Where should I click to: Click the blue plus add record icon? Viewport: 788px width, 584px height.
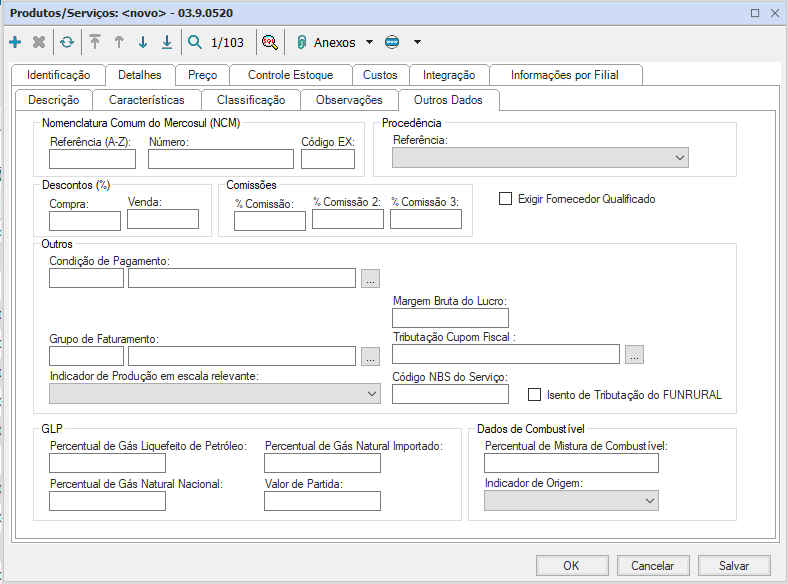pos(14,43)
